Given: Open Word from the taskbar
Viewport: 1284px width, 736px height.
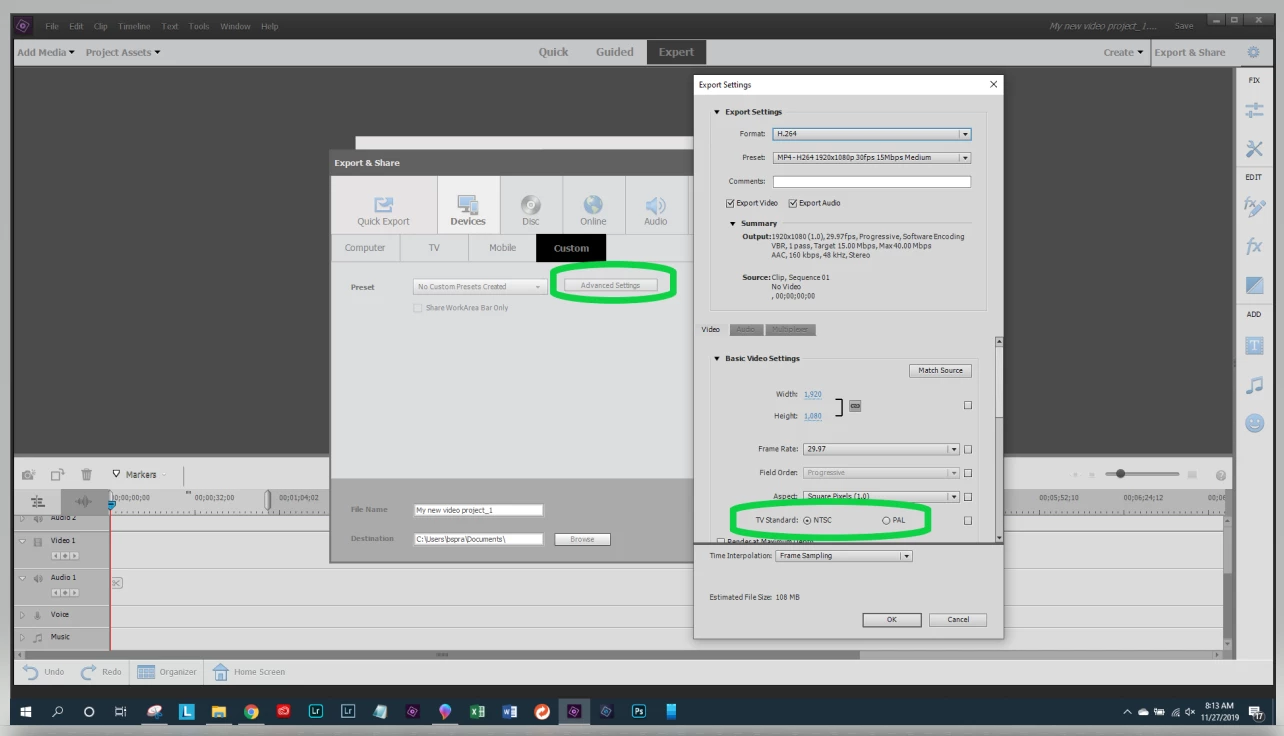Looking at the screenshot, I should coord(509,712).
